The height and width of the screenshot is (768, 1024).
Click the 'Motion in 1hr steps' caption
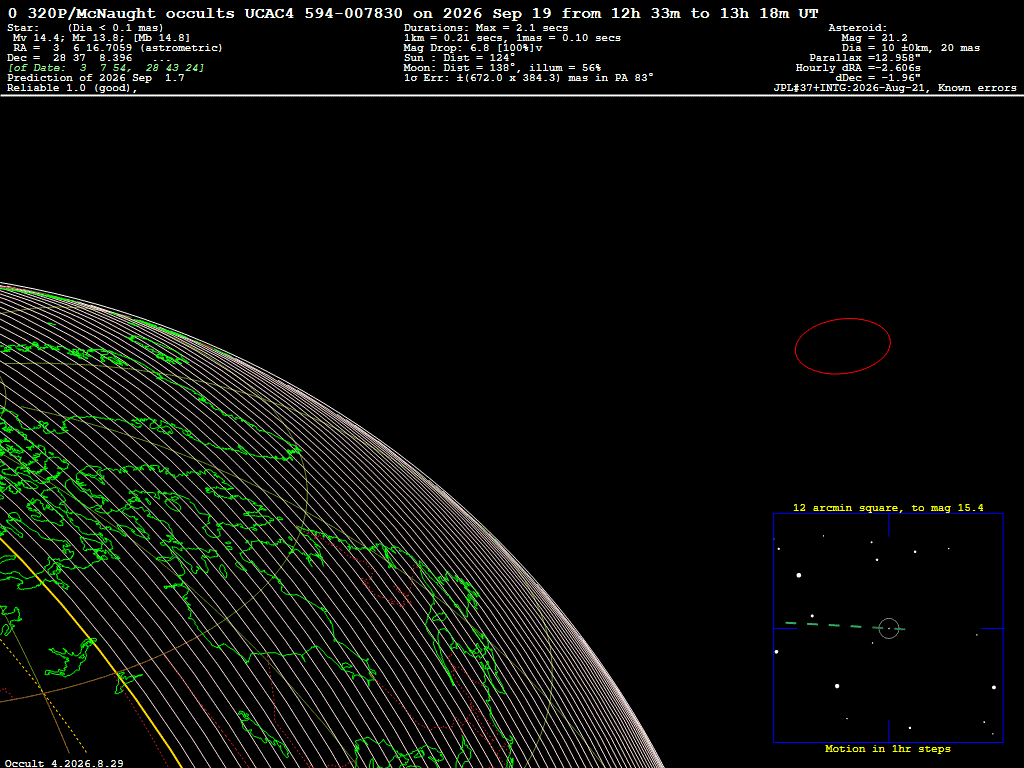888,748
